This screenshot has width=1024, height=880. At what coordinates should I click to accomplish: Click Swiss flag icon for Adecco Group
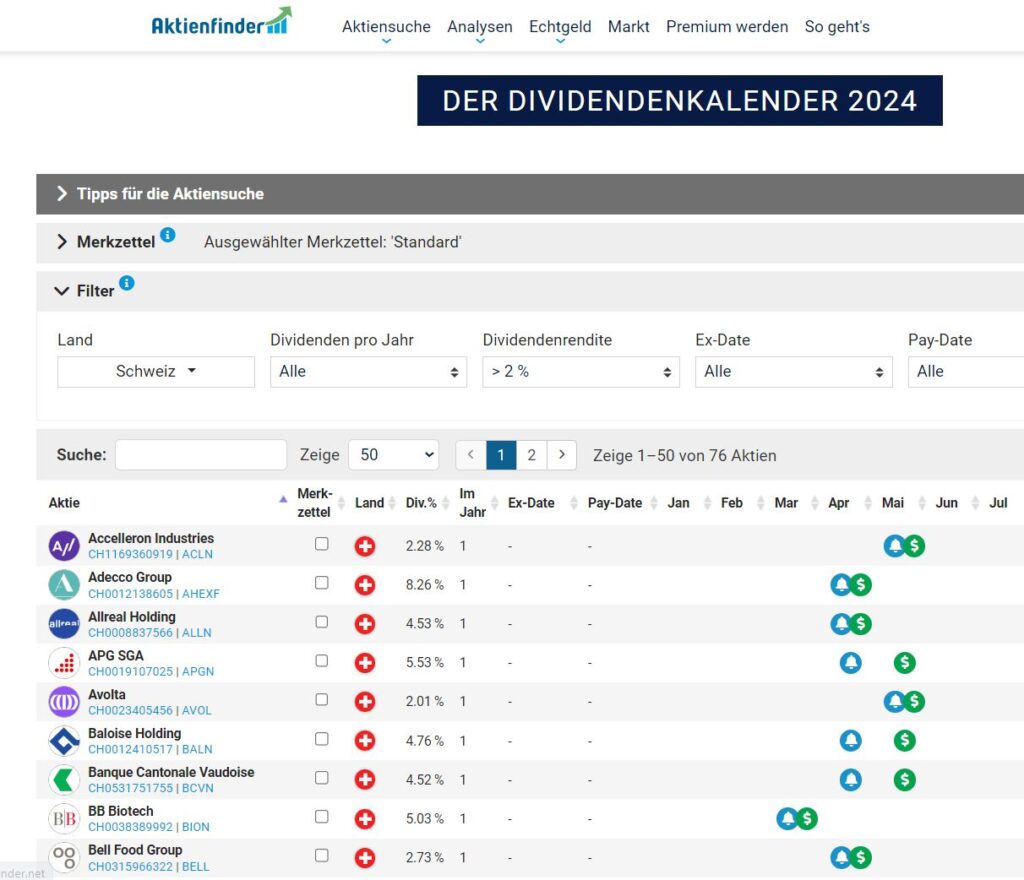[x=365, y=585]
